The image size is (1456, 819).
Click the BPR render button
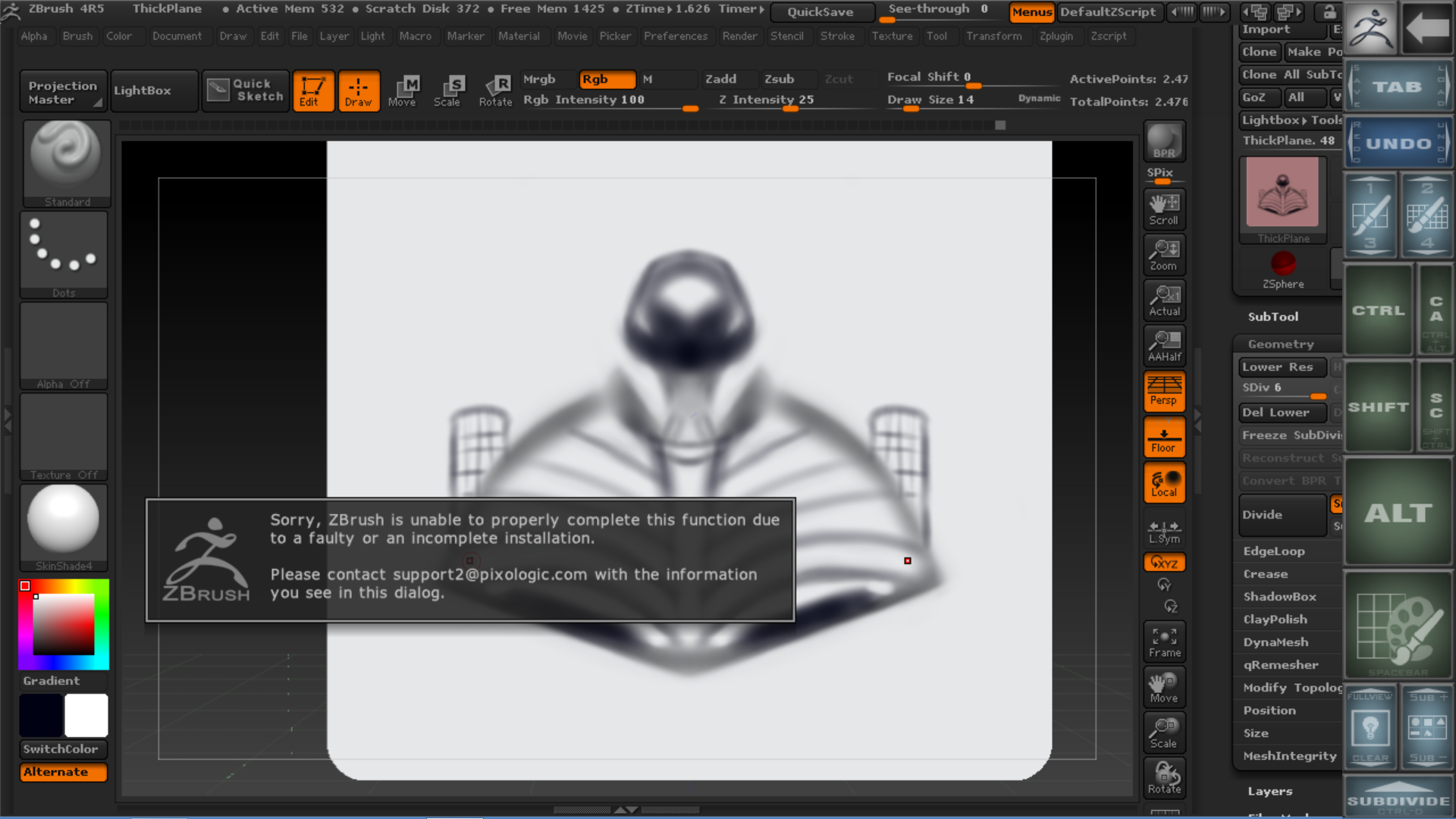[x=1164, y=141]
